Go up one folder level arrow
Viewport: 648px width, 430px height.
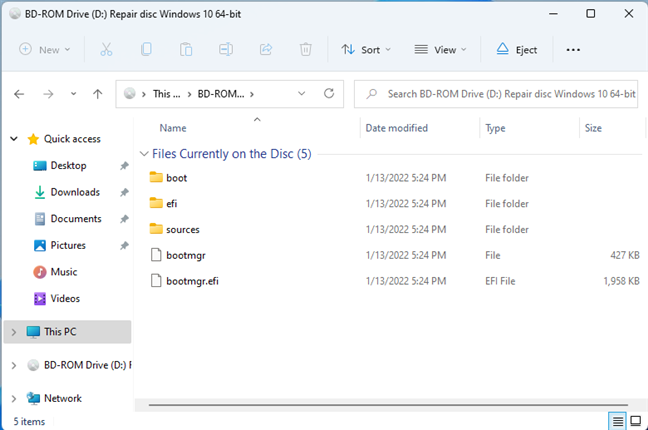click(97, 94)
